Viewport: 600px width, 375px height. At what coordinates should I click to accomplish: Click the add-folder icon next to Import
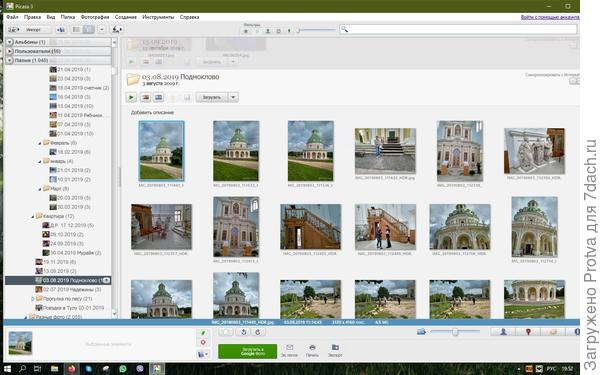(60, 29)
